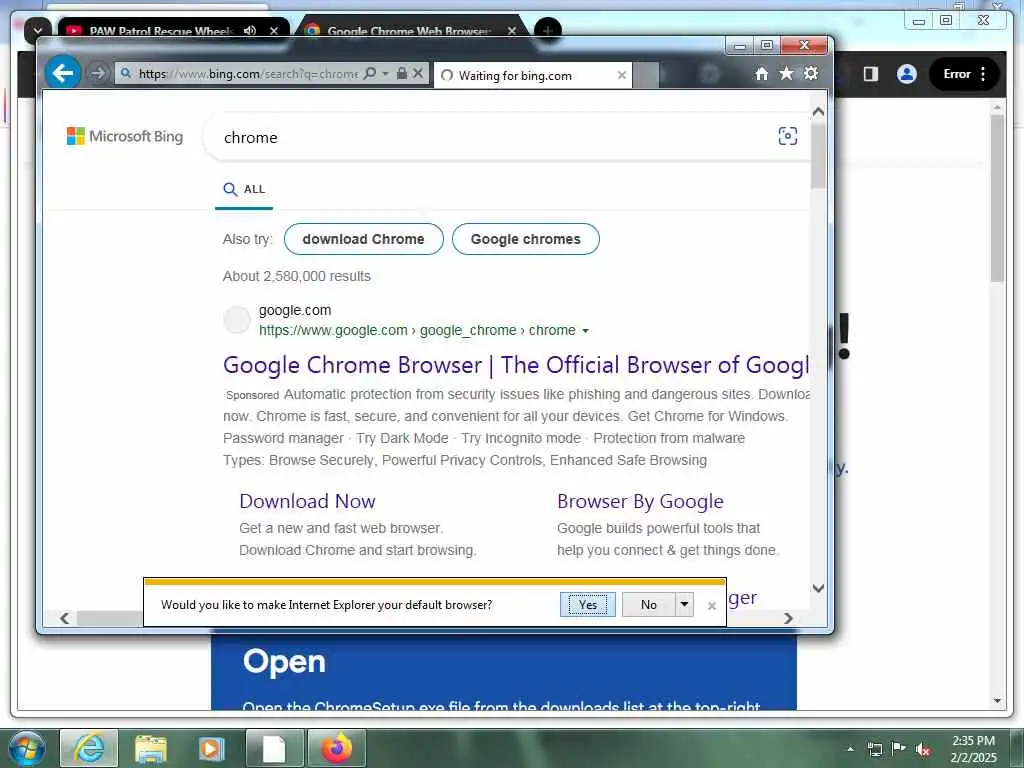Click the google.com result URL text
The width and height of the screenshot is (1024, 768).
coord(417,330)
